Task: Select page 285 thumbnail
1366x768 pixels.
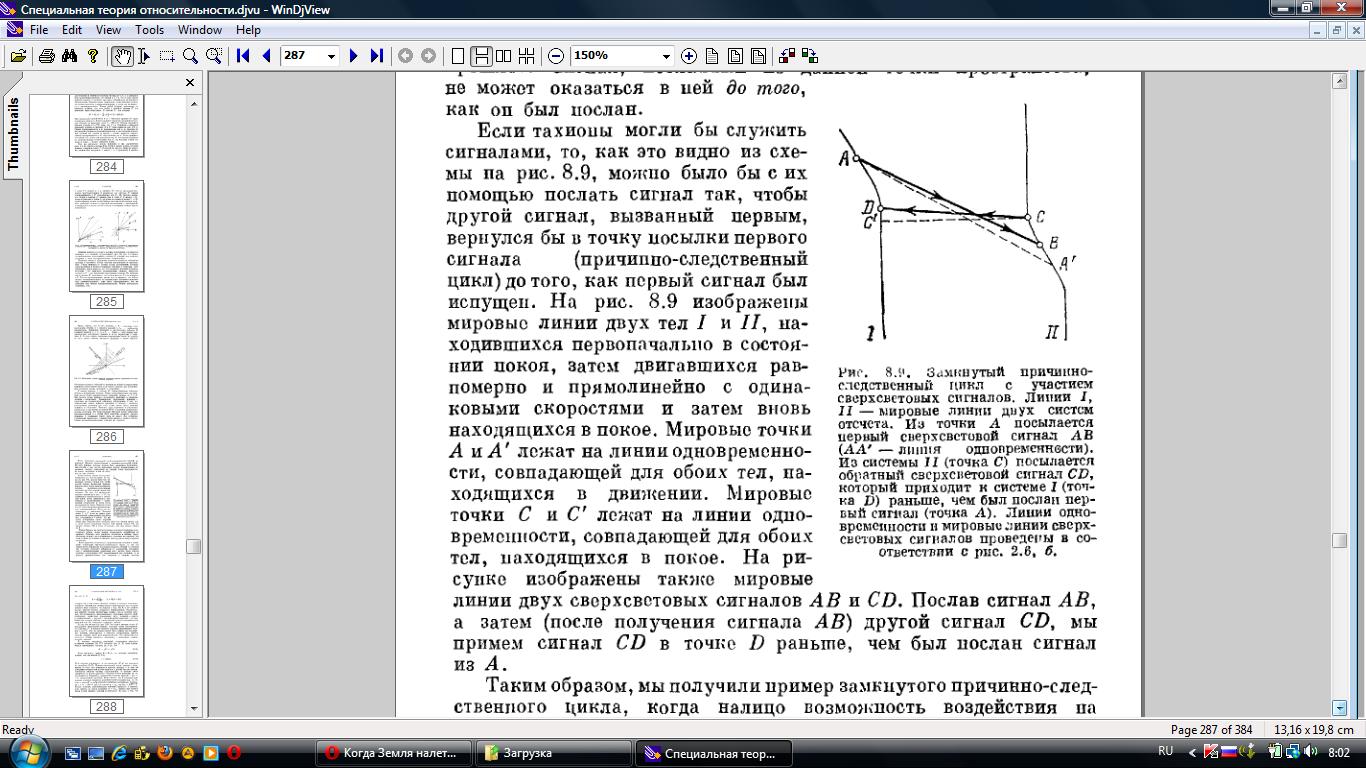Action: pyautogui.click(x=106, y=236)
